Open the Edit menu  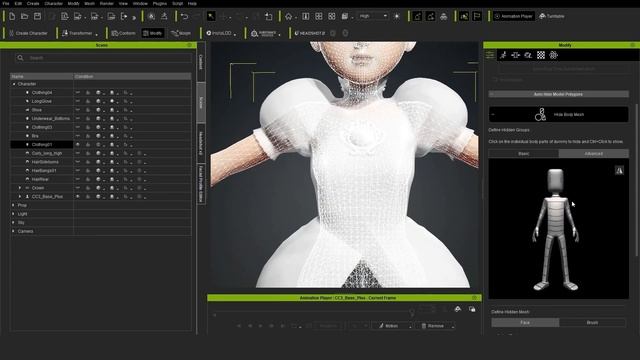tap(18, 3)
